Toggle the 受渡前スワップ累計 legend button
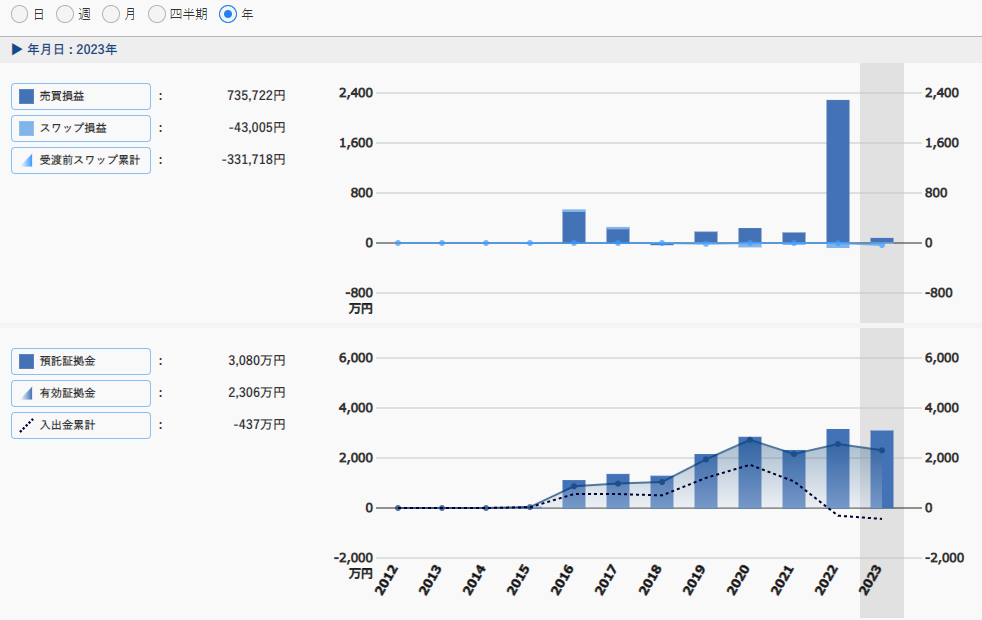 (x=81, y=160)
